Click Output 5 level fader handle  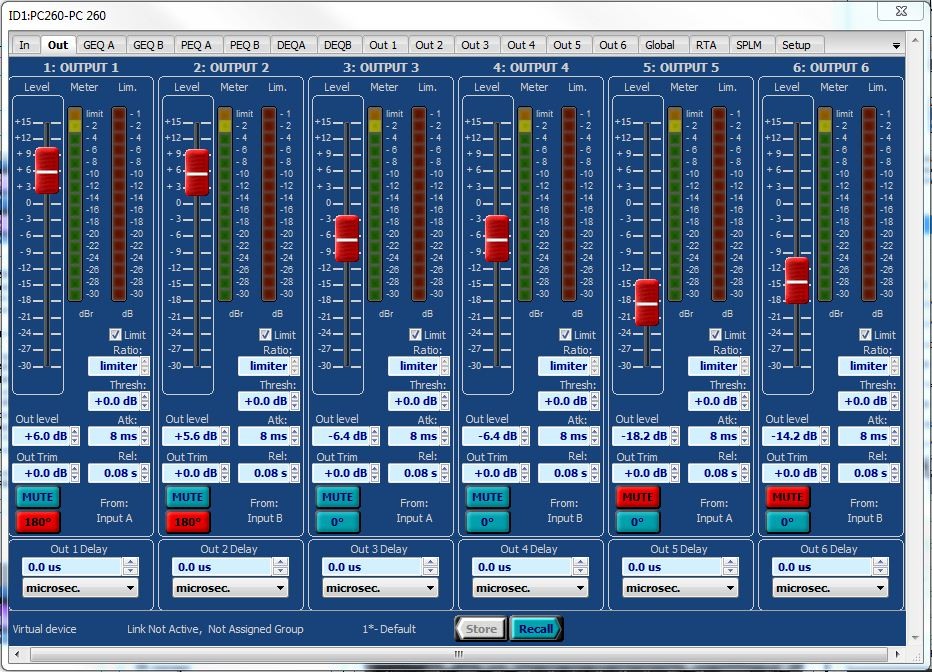pos(647,302)
